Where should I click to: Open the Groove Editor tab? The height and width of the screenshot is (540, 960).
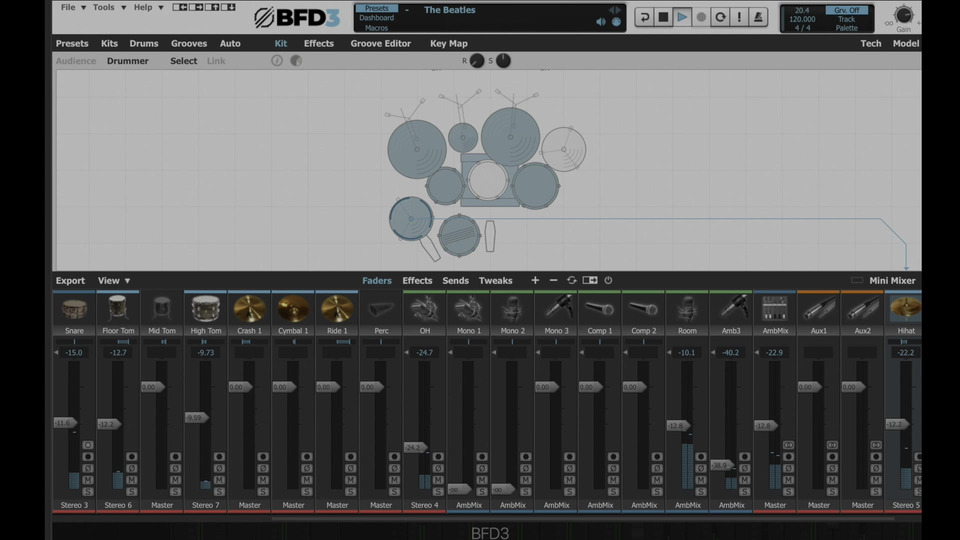tap(381, 43)
